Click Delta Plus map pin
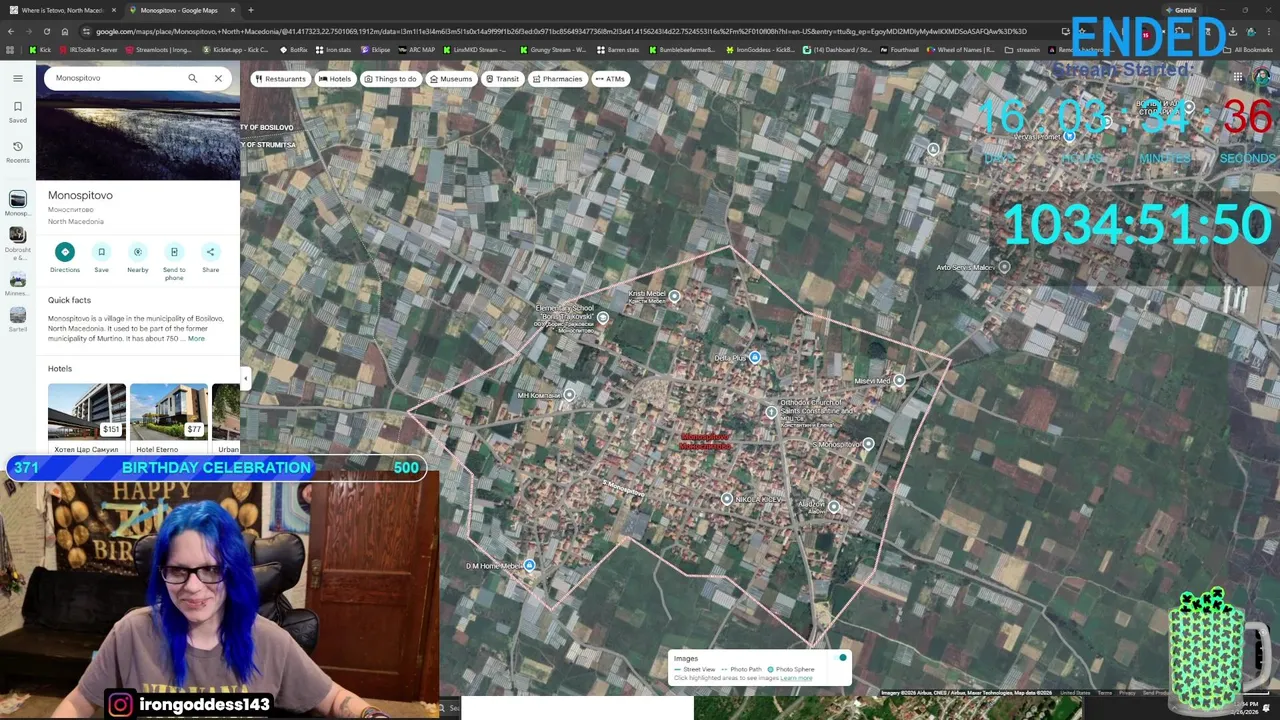This screenshot has height=720, width=1280. [755, 357]
